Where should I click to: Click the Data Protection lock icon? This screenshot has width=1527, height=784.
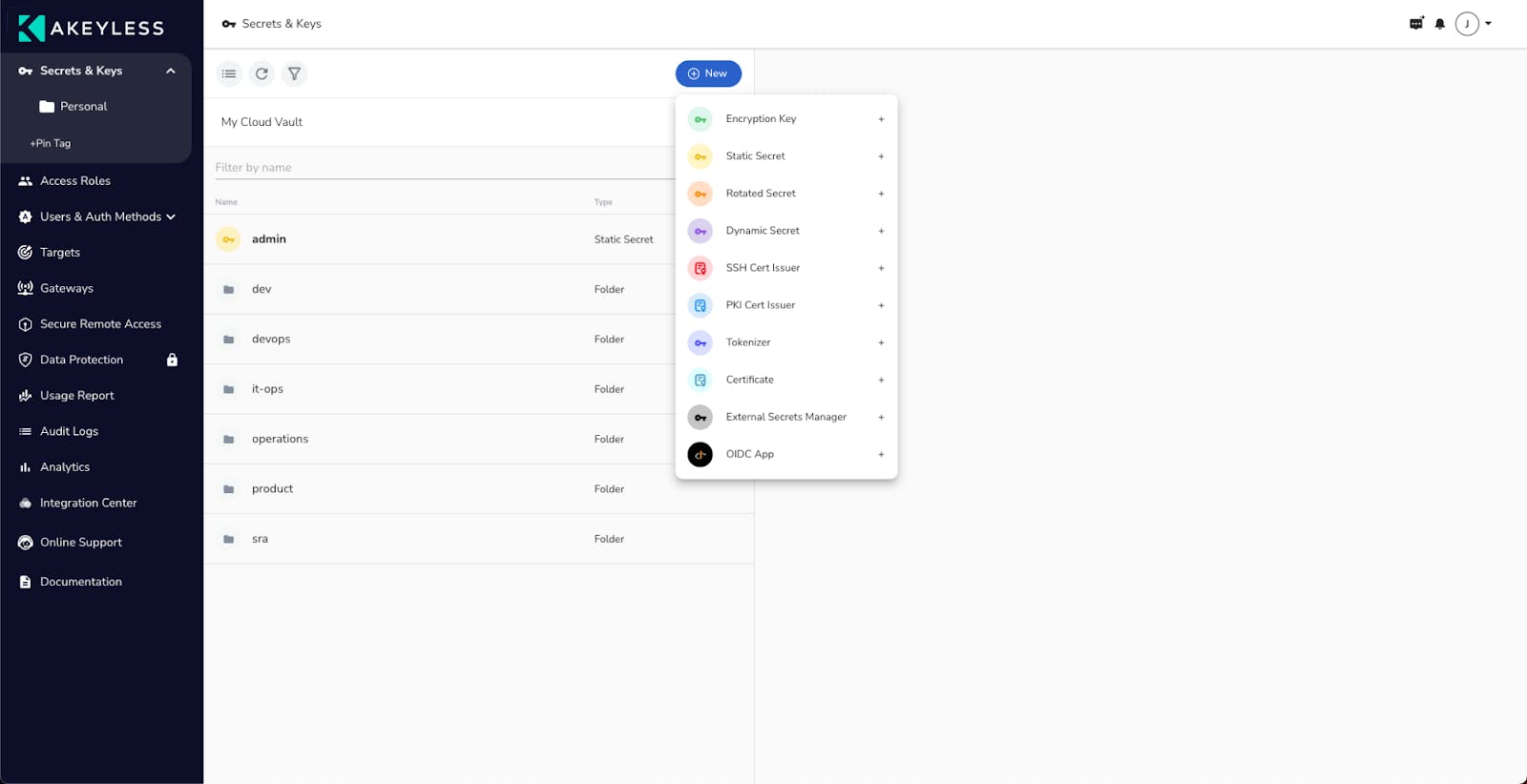pos(172,360)
